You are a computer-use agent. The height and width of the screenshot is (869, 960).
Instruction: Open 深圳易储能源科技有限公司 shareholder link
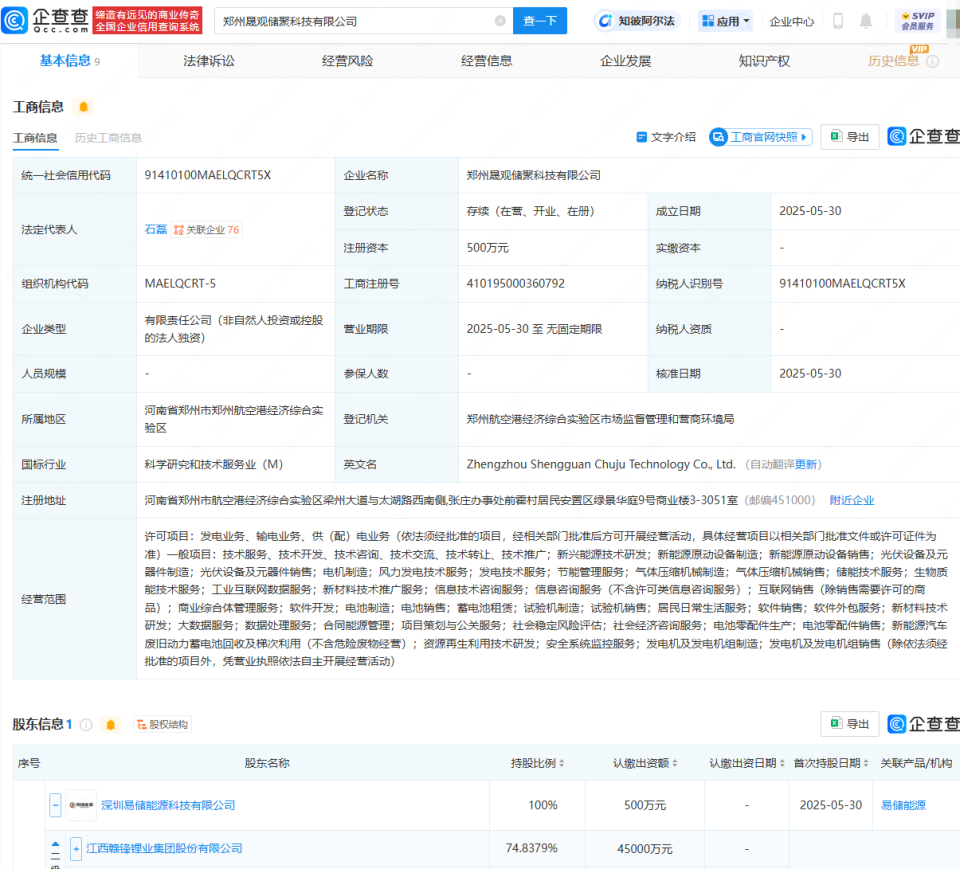(x=168, y=805)
